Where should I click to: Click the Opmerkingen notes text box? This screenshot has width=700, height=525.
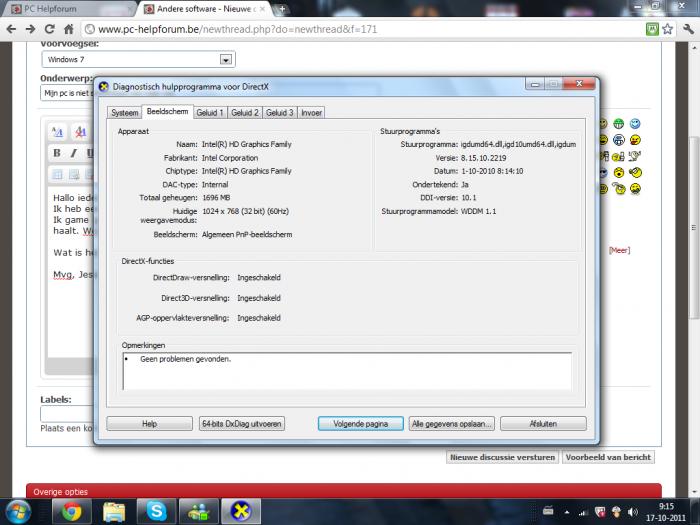click(x=347, y=371)
